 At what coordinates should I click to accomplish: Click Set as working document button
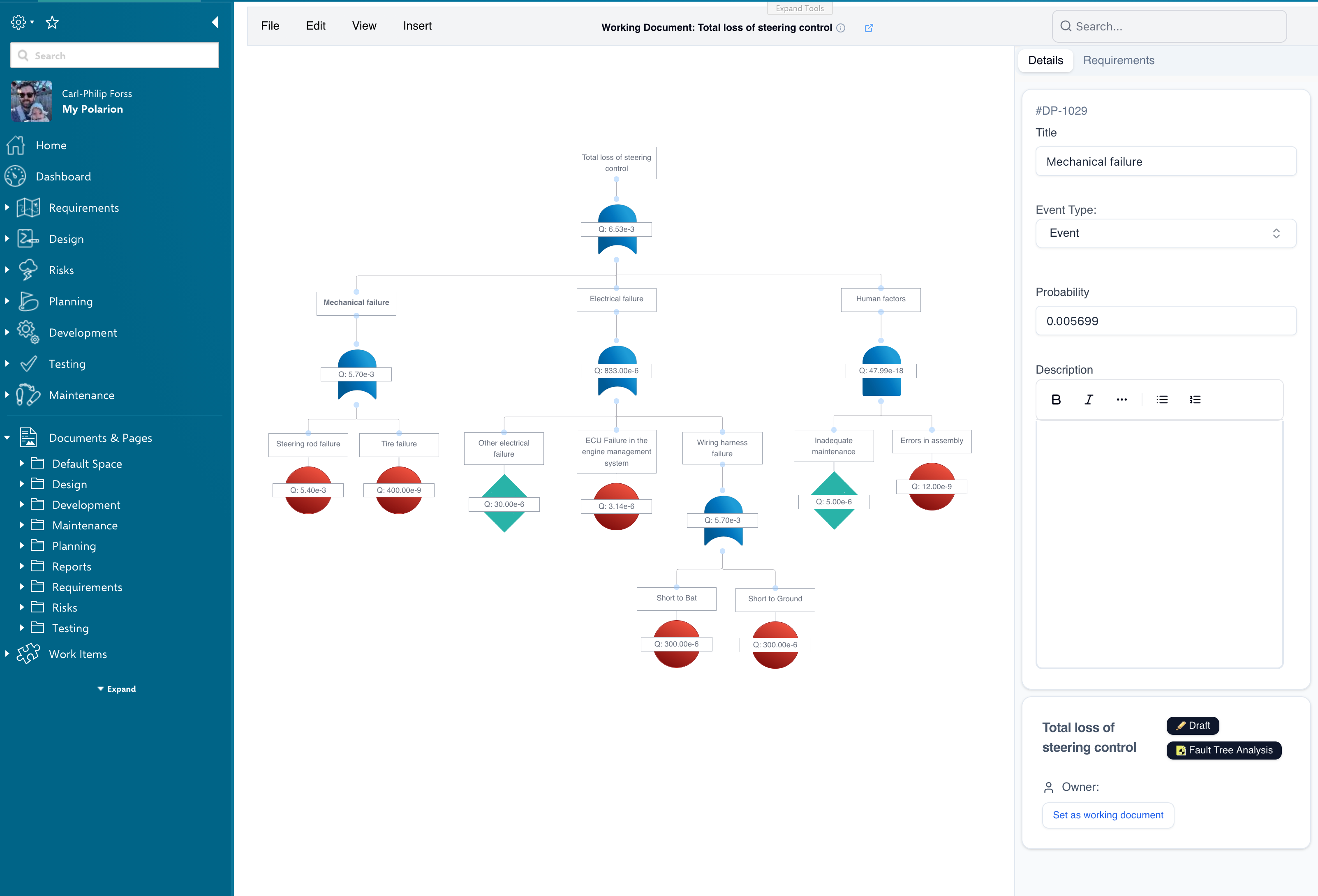coord(1108,815)
